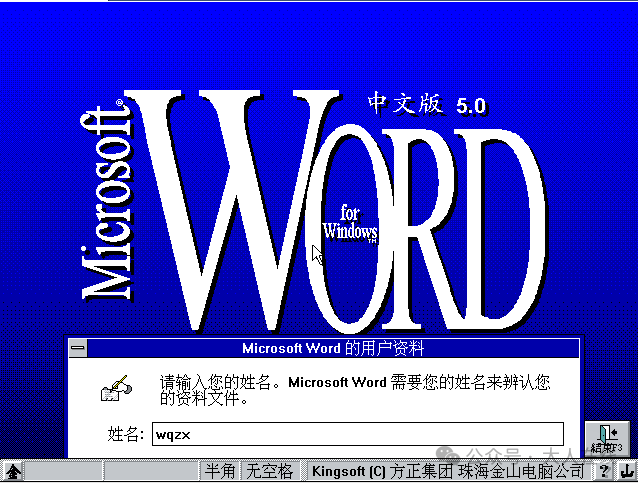Click the 请输入您的姓名 instruction text
The height and width of the screenshot is (483, 638).
[x=354, y=390]
